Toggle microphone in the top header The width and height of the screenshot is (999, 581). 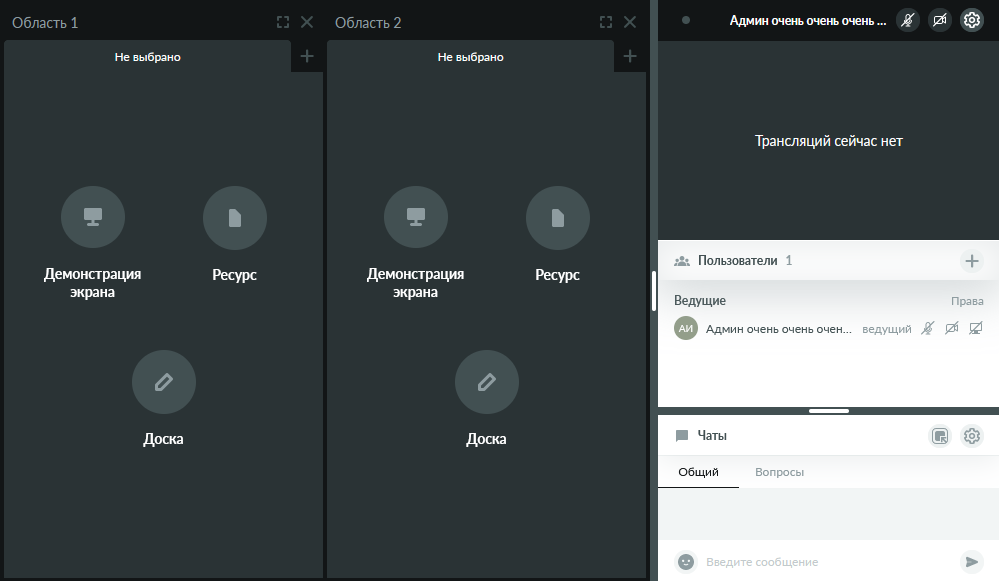pyautogui.click(x=908, y=20)
